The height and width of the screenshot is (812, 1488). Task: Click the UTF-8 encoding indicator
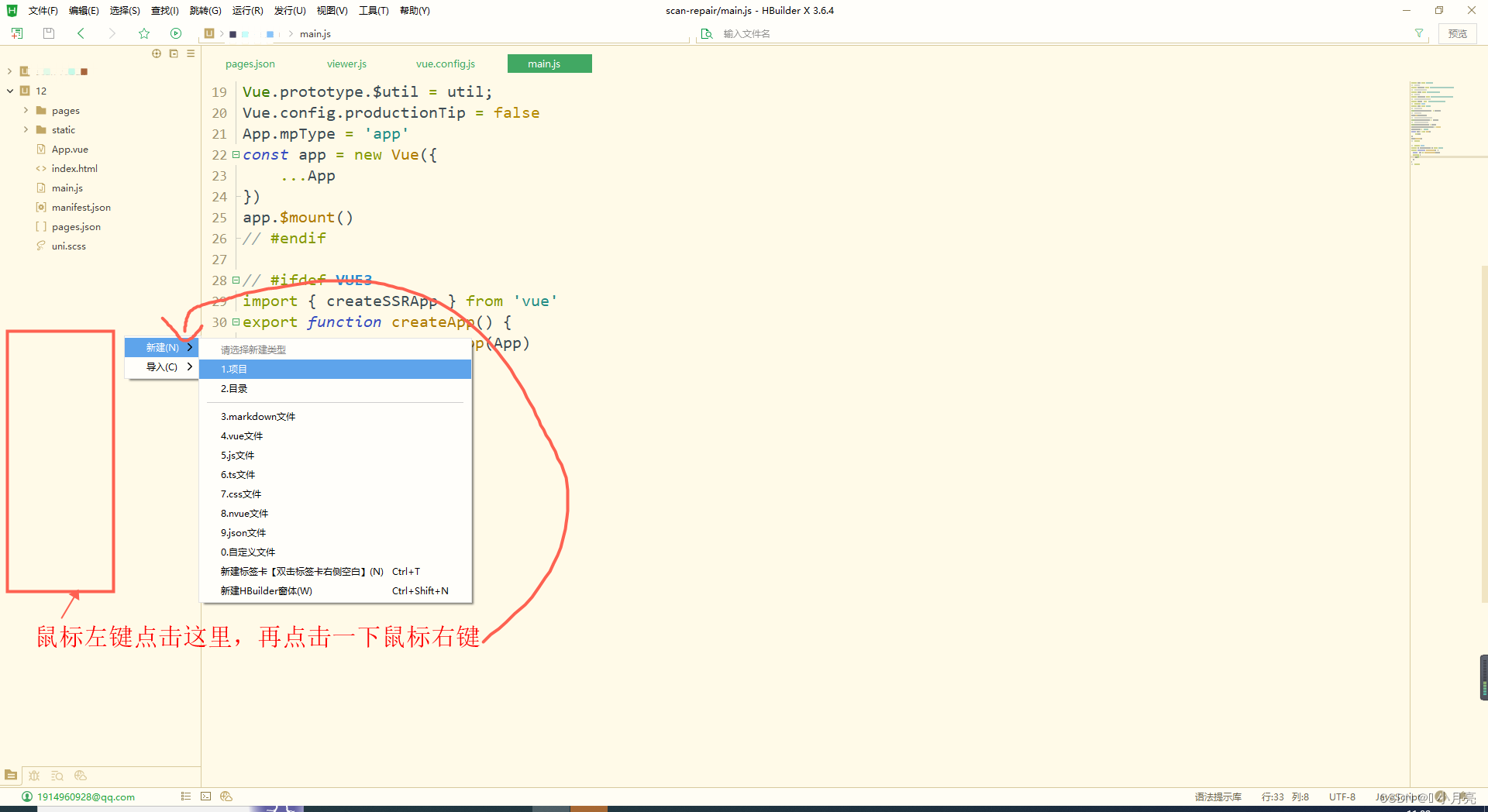click(1342, 797)
